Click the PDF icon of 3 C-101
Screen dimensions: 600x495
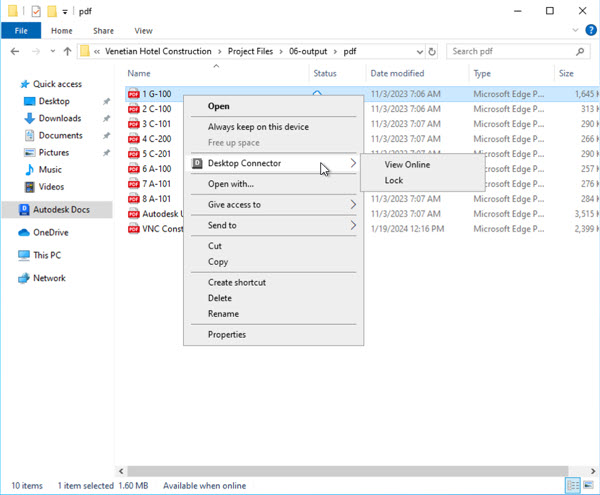coord(134,124)
